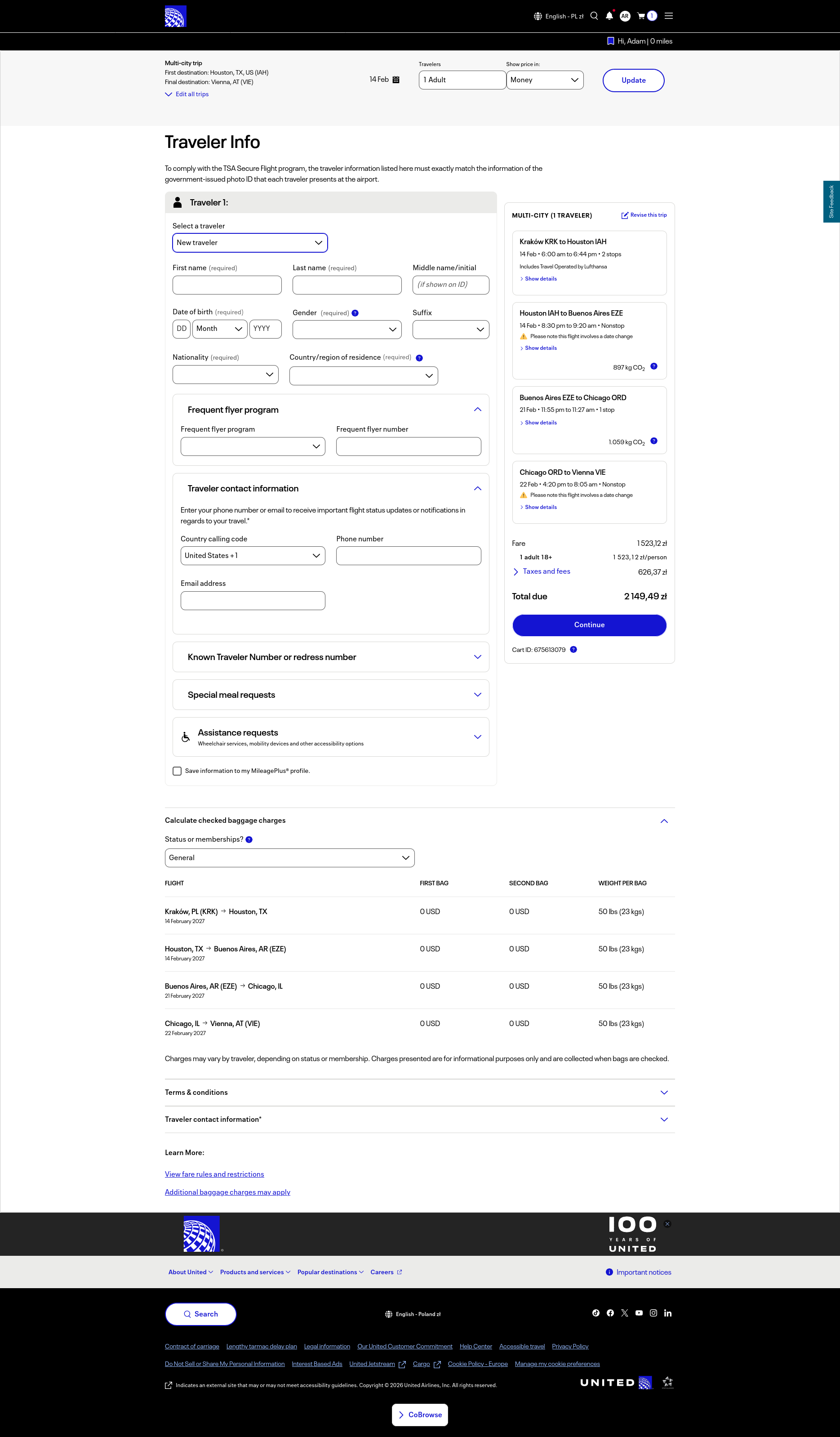Open the shopping cart icon
This screenshot has height=1437, width=840.
pyautogui.click(x=641, y=16)
